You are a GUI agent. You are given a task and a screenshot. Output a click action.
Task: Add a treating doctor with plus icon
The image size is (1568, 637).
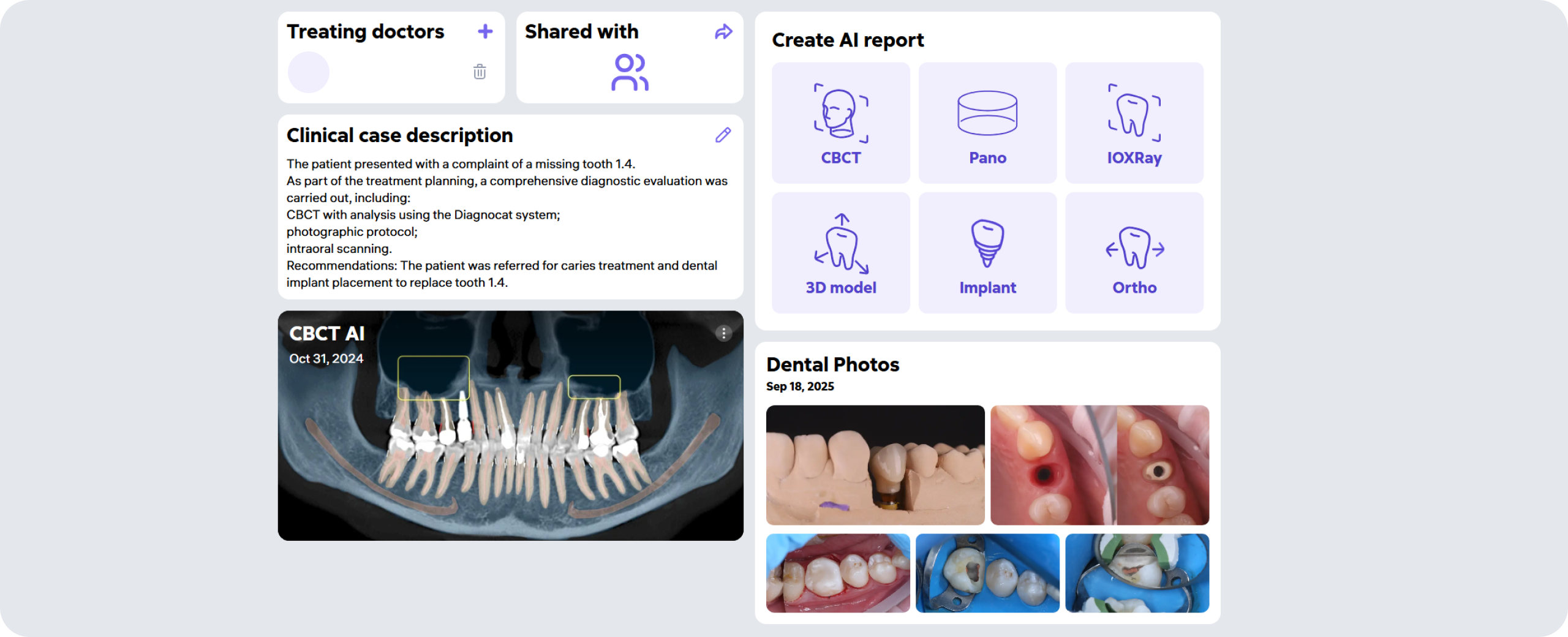485,31
